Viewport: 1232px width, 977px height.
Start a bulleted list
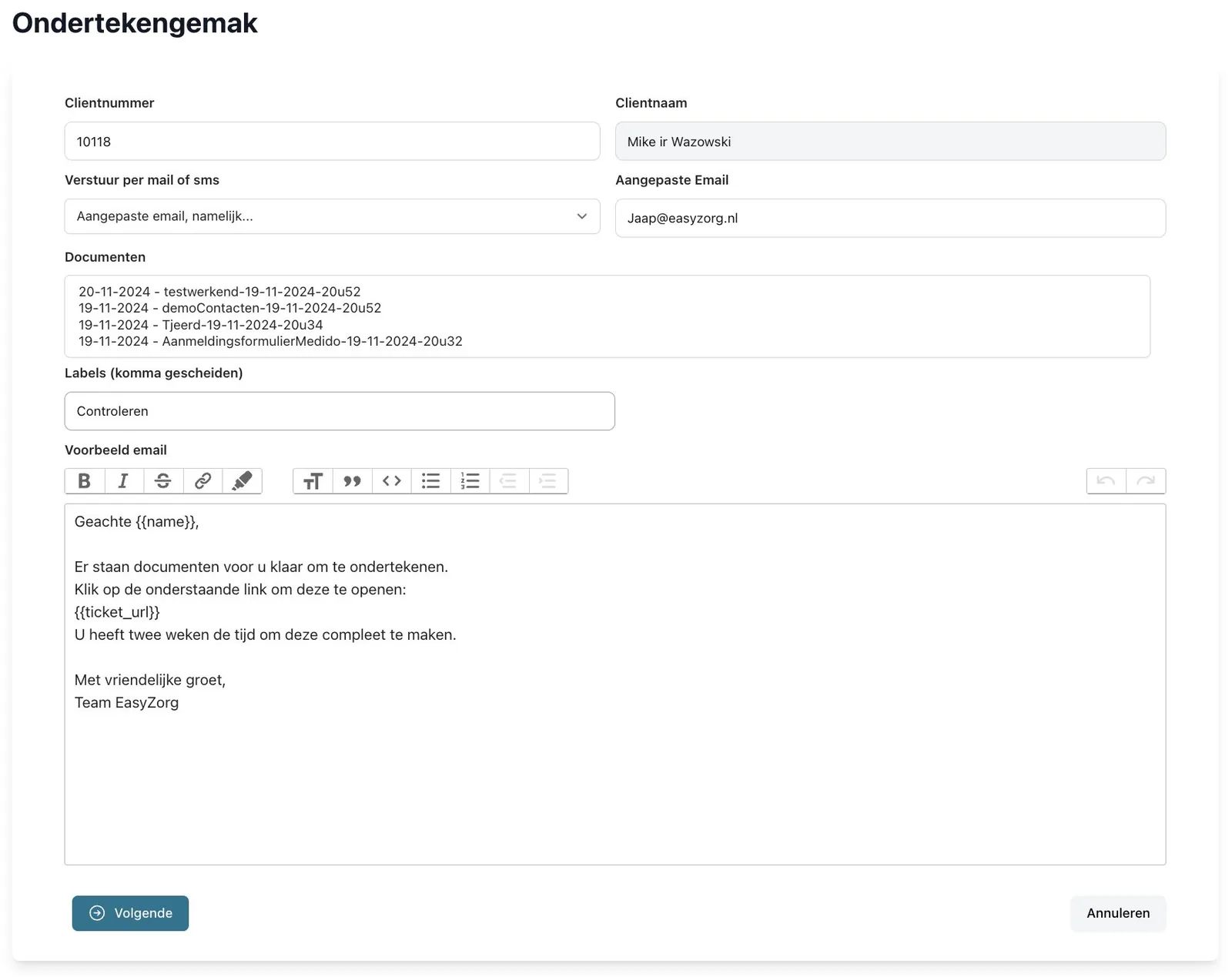point(431,481)
